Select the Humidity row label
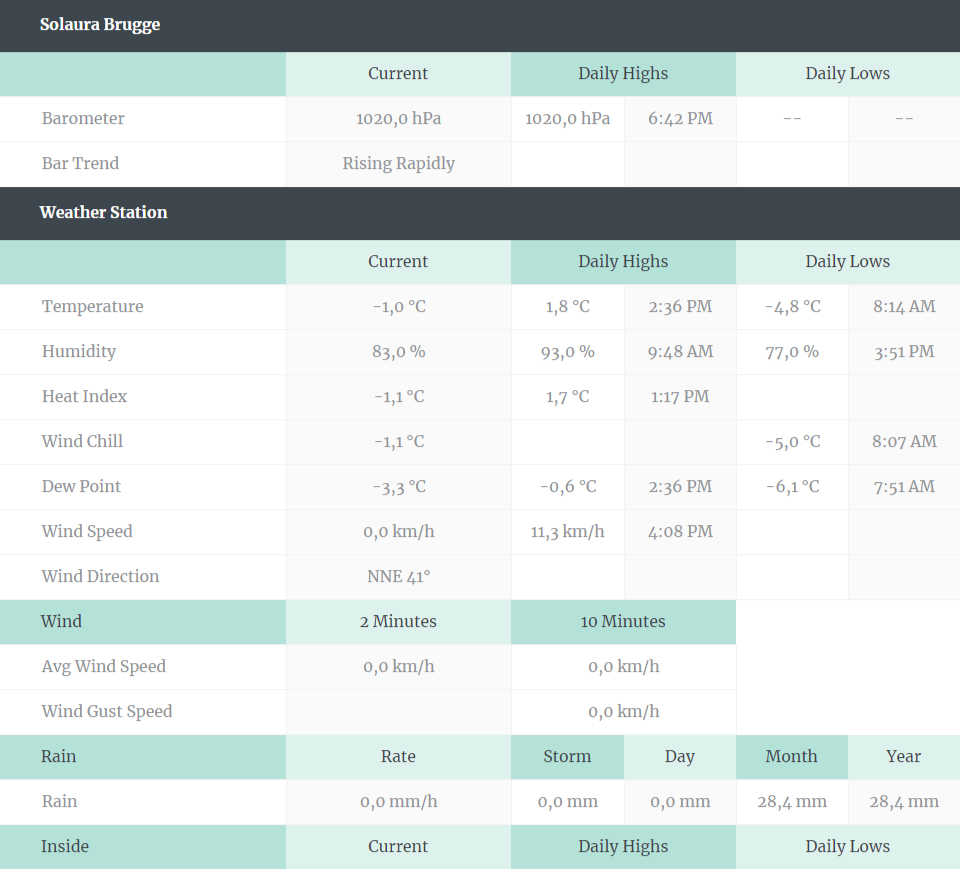The image size is (960, 869). [78, 352]
